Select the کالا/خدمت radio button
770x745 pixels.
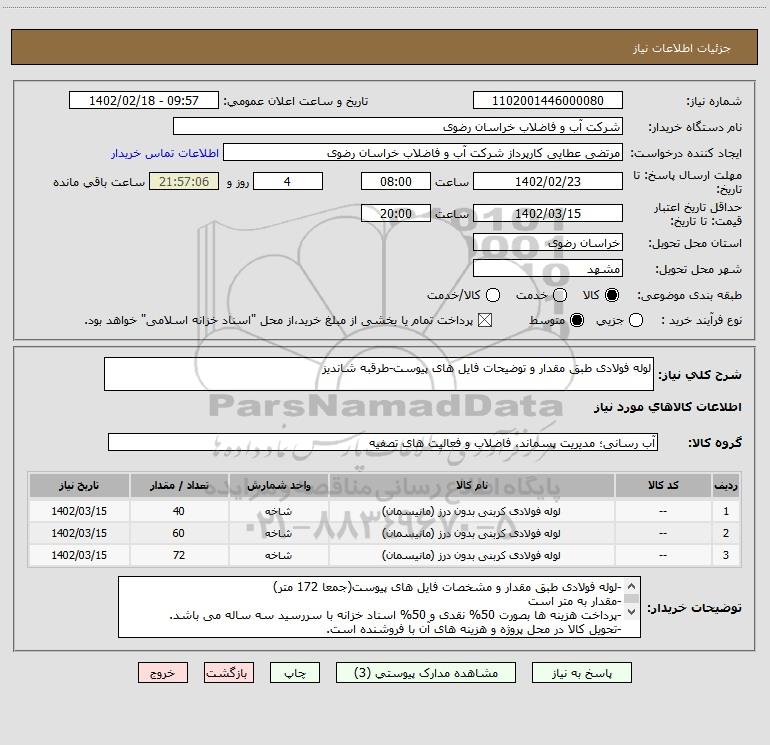pyautogui.click(x=493, y=295)
